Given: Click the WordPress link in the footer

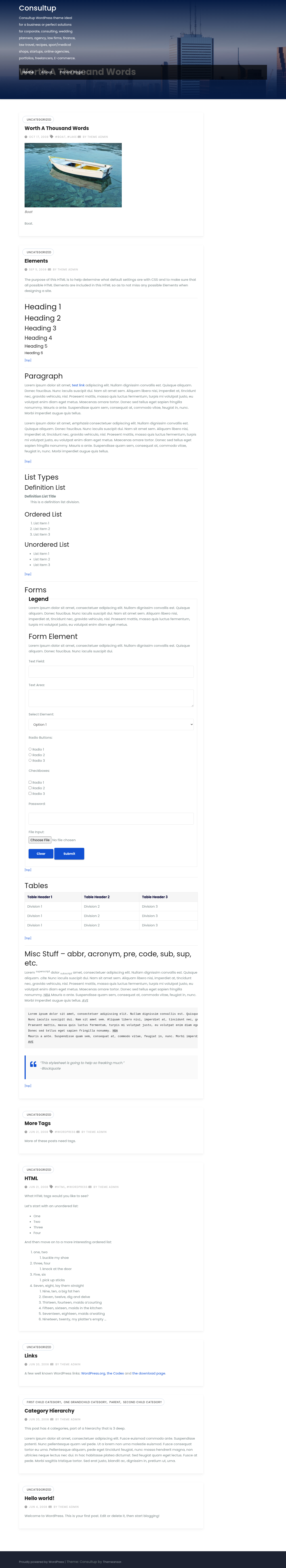Looking at the screenshot, I should [56, 1562].
